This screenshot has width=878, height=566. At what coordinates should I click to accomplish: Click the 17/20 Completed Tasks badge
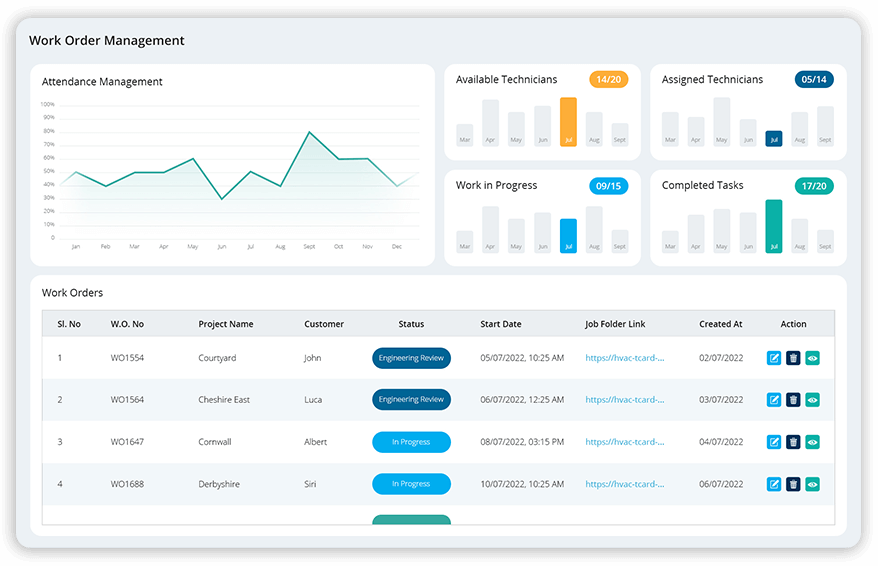click(814, 186)
